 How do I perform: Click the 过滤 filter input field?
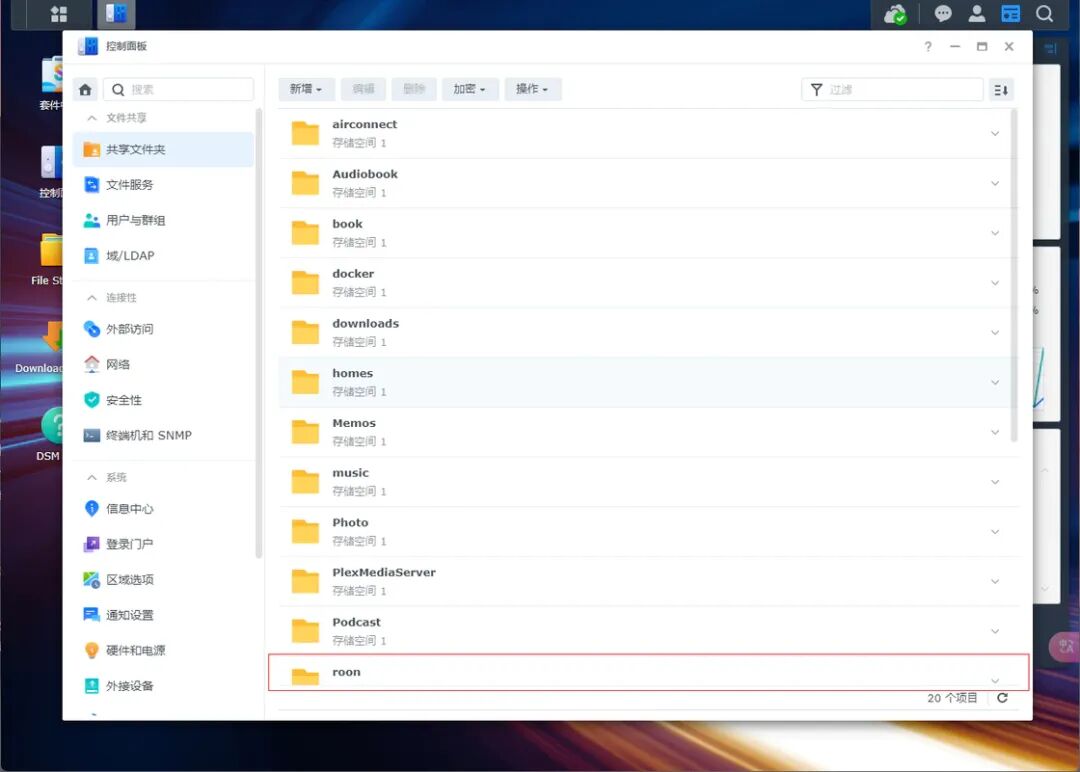(x=892, y=90)
